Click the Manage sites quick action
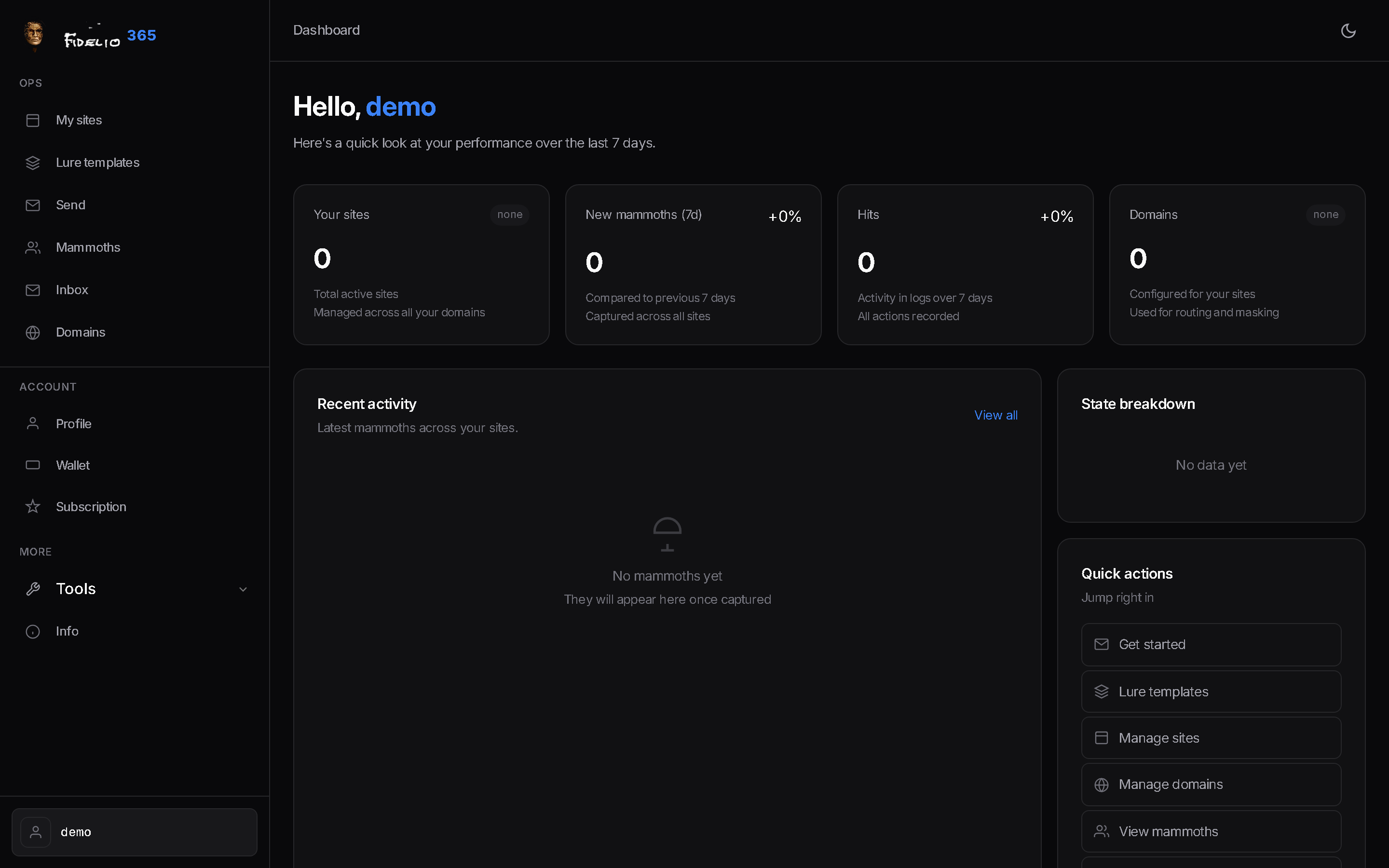 (x=1211, y=738)
